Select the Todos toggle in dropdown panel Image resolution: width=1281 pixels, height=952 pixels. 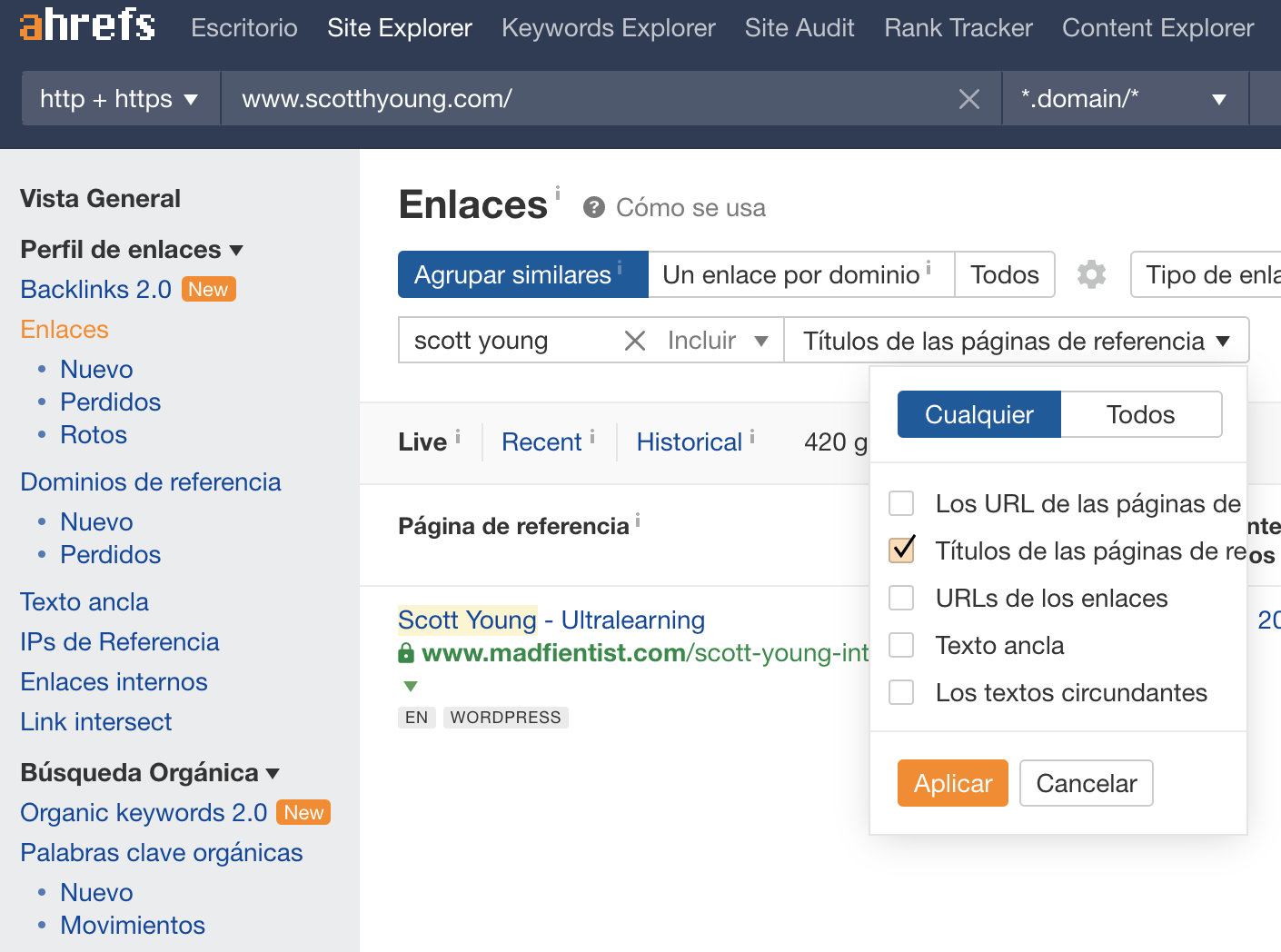[x=1141, y=414]
